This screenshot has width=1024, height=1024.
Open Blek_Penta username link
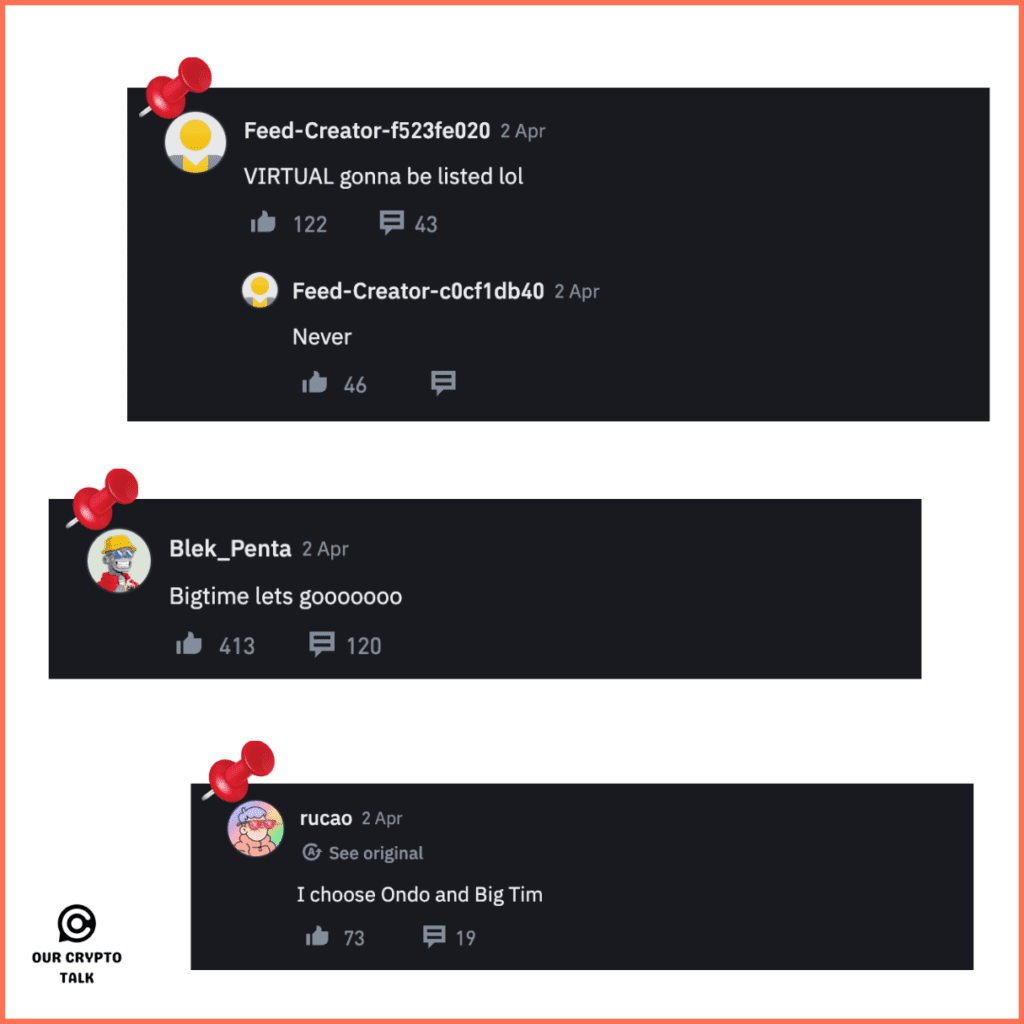point(230,549)
